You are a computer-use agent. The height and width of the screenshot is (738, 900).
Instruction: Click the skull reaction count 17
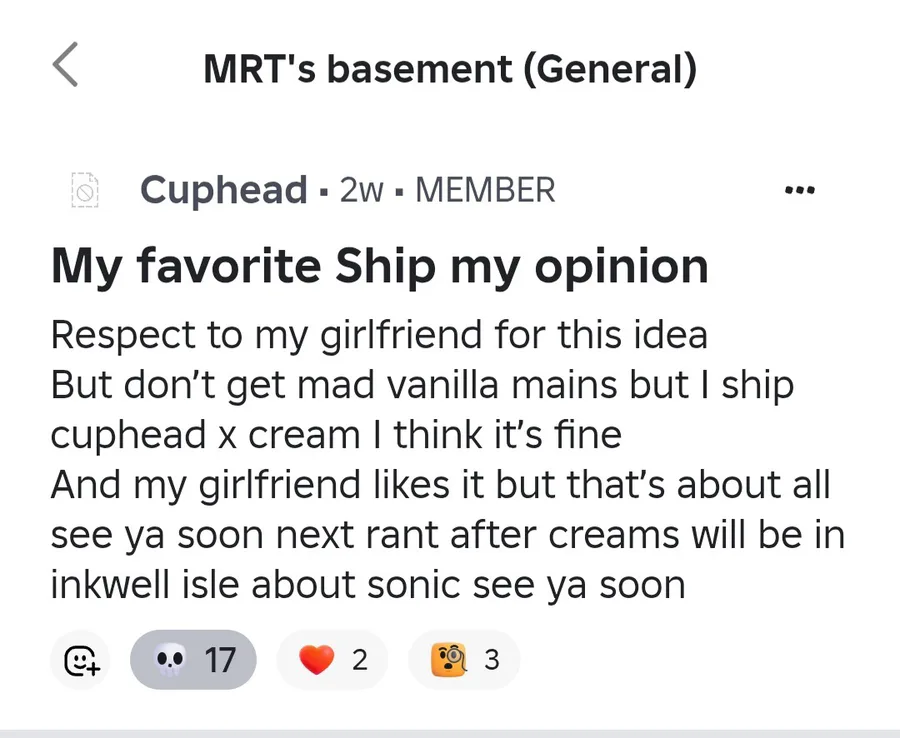click(x=220, y=660)
